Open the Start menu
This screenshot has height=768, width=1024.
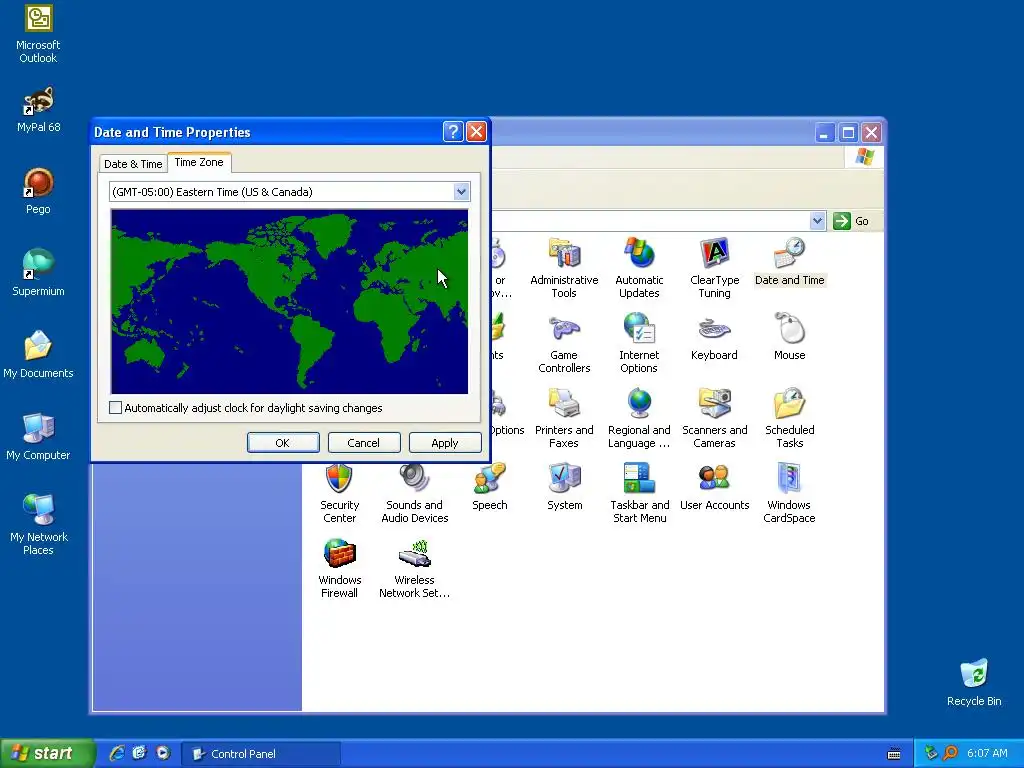click(48, 754)
